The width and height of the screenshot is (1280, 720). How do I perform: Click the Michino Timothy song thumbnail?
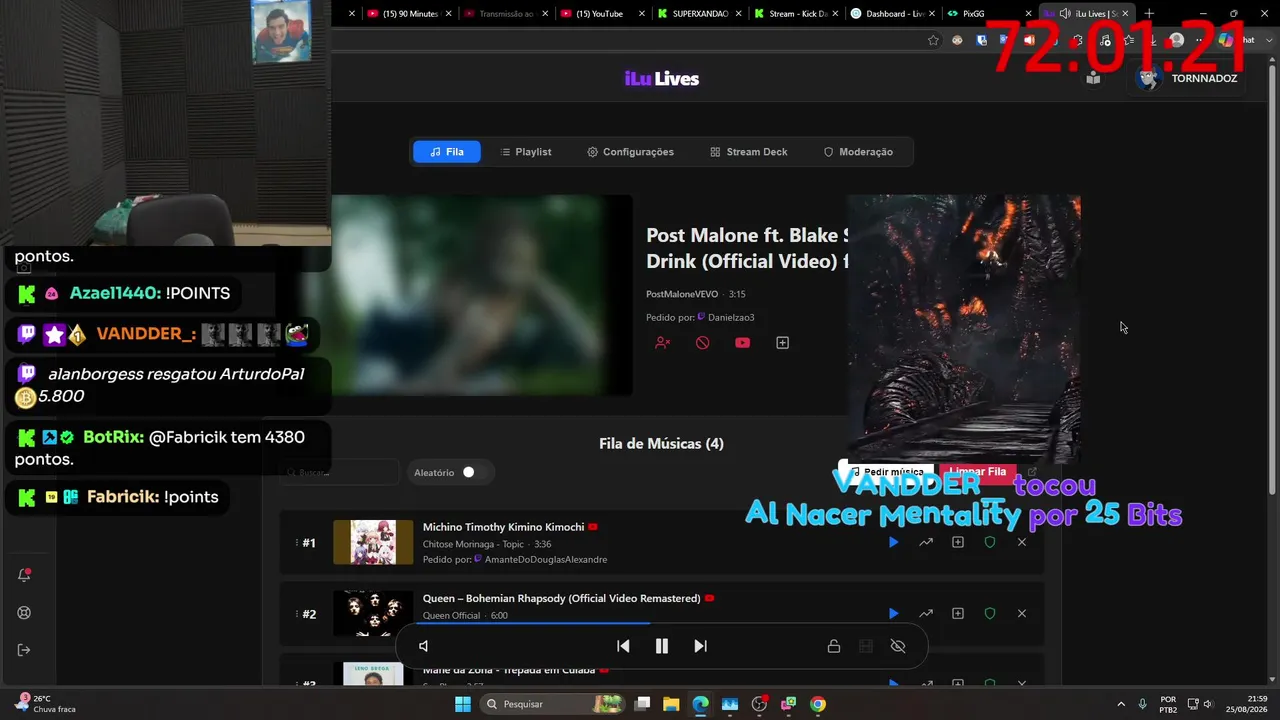tap(373, 542)
